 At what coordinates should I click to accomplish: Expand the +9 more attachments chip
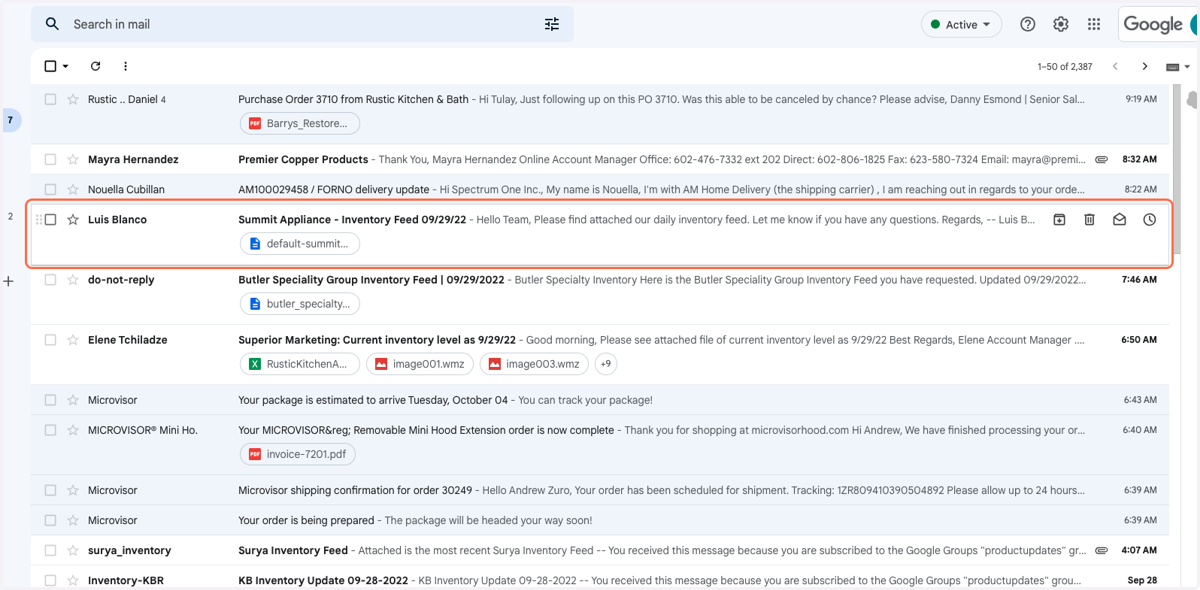[x=606, y=364]
